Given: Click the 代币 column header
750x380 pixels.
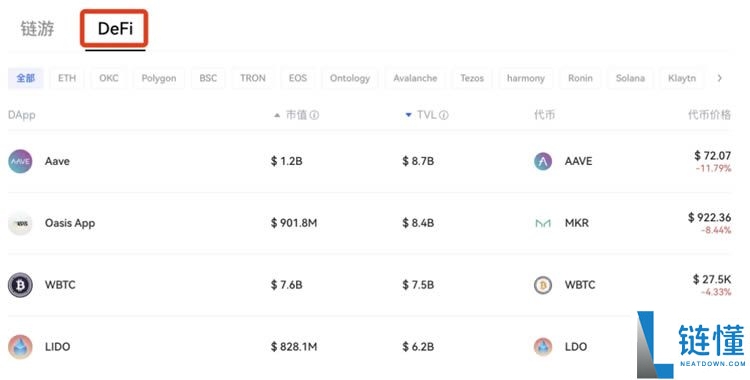Looking at the screenshot, I should tap(544, 115).
